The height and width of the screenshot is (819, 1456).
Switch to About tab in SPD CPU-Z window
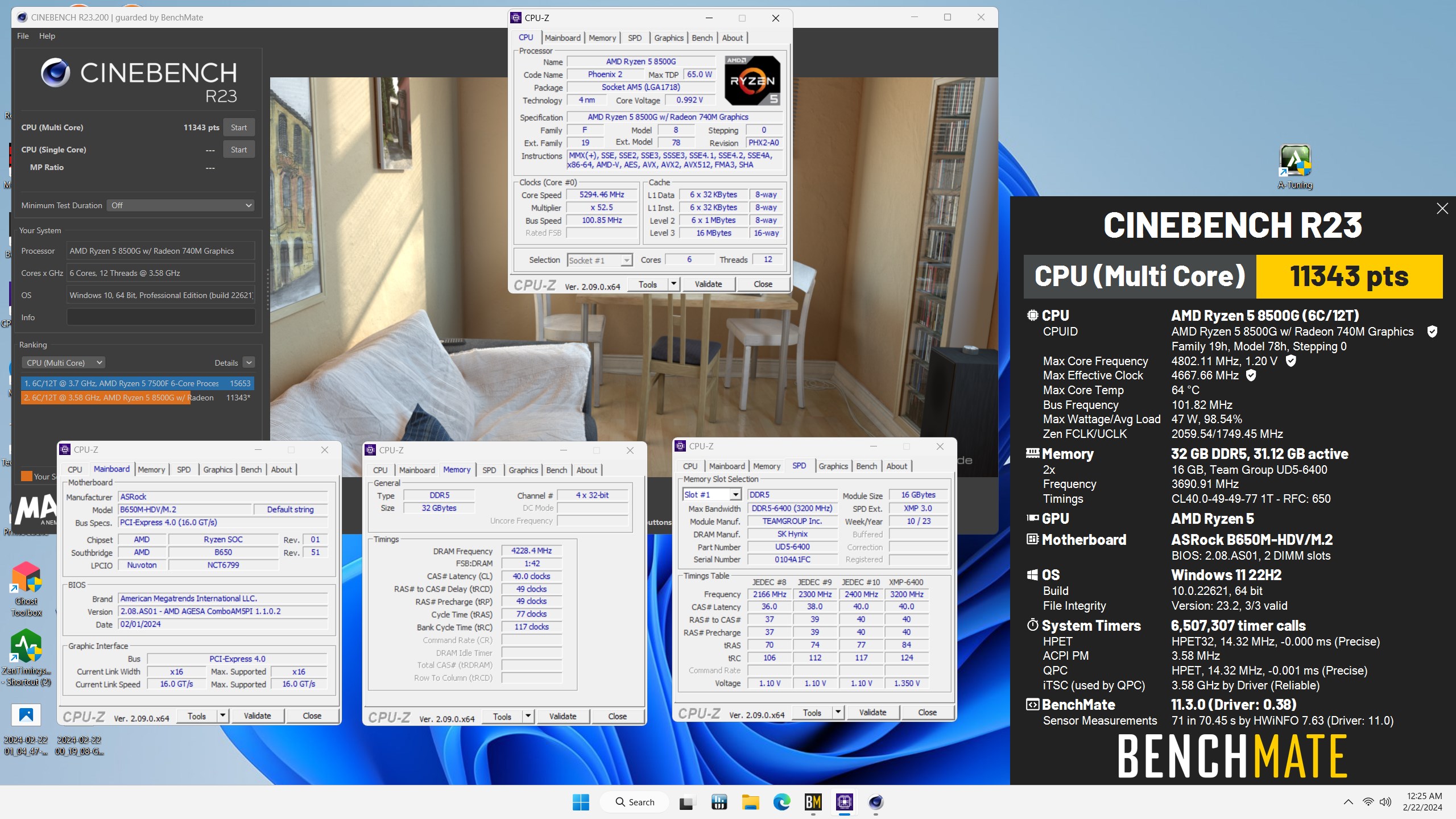click(x=896, y=466)
